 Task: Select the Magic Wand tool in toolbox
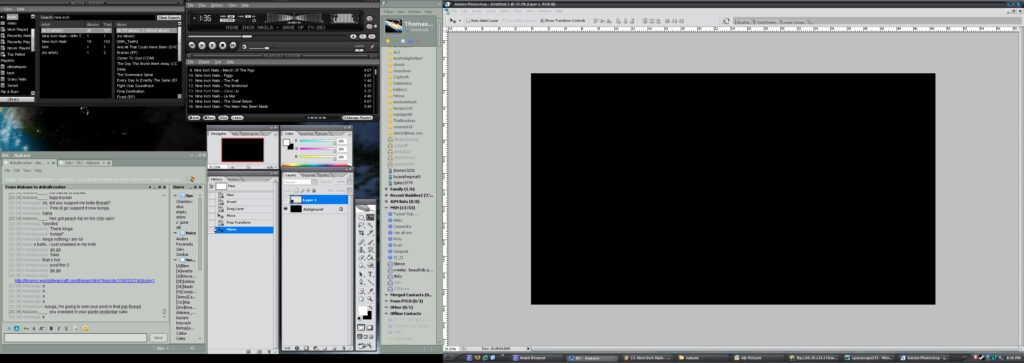pos(370,225)
